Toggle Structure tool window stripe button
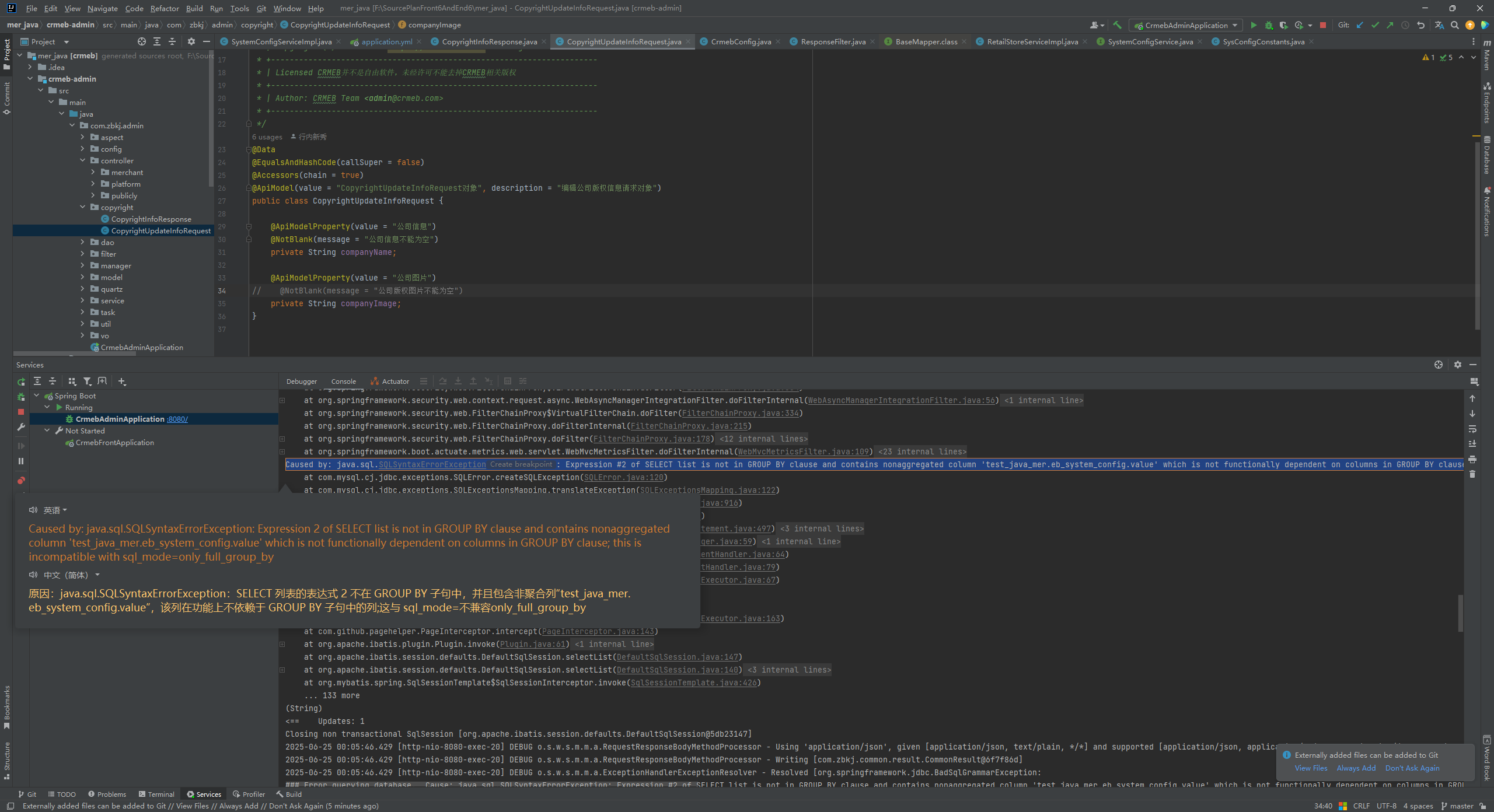Screen dimensions: 1494x812 [x=6, y=760]
